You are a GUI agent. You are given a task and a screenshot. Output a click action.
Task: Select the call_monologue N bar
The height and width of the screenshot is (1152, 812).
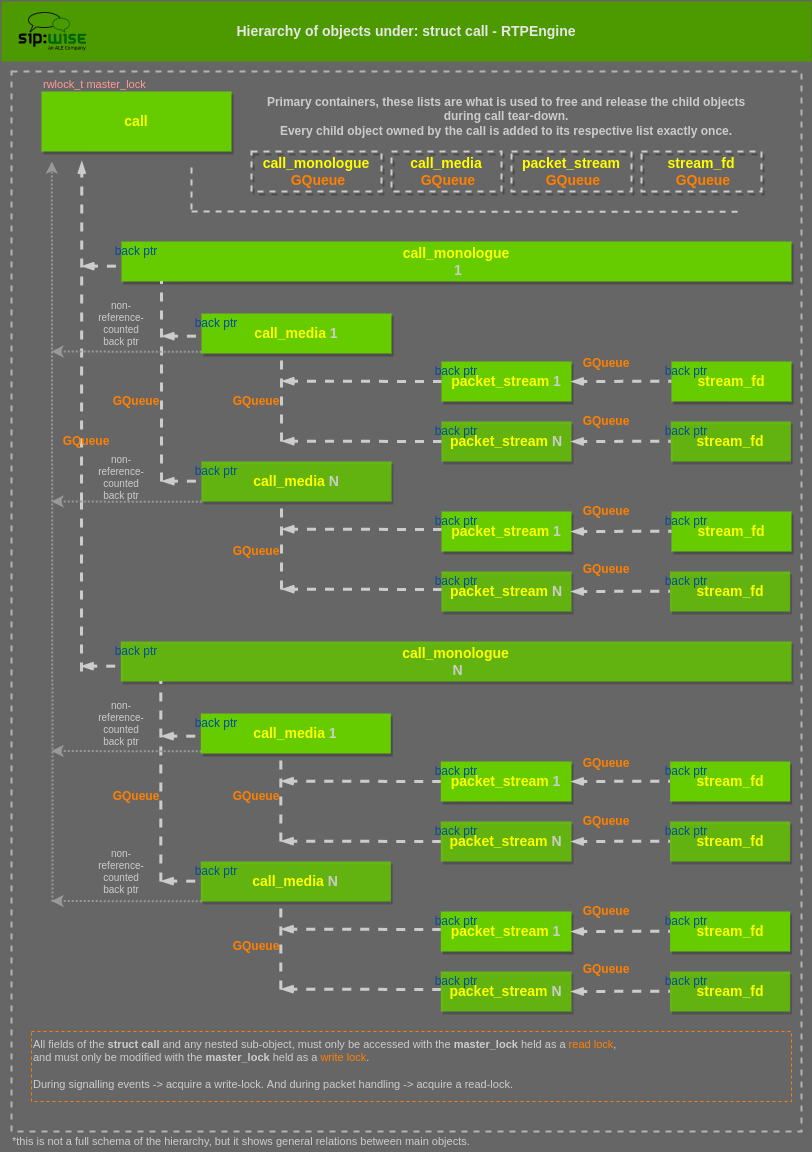[x=456, y=661]
